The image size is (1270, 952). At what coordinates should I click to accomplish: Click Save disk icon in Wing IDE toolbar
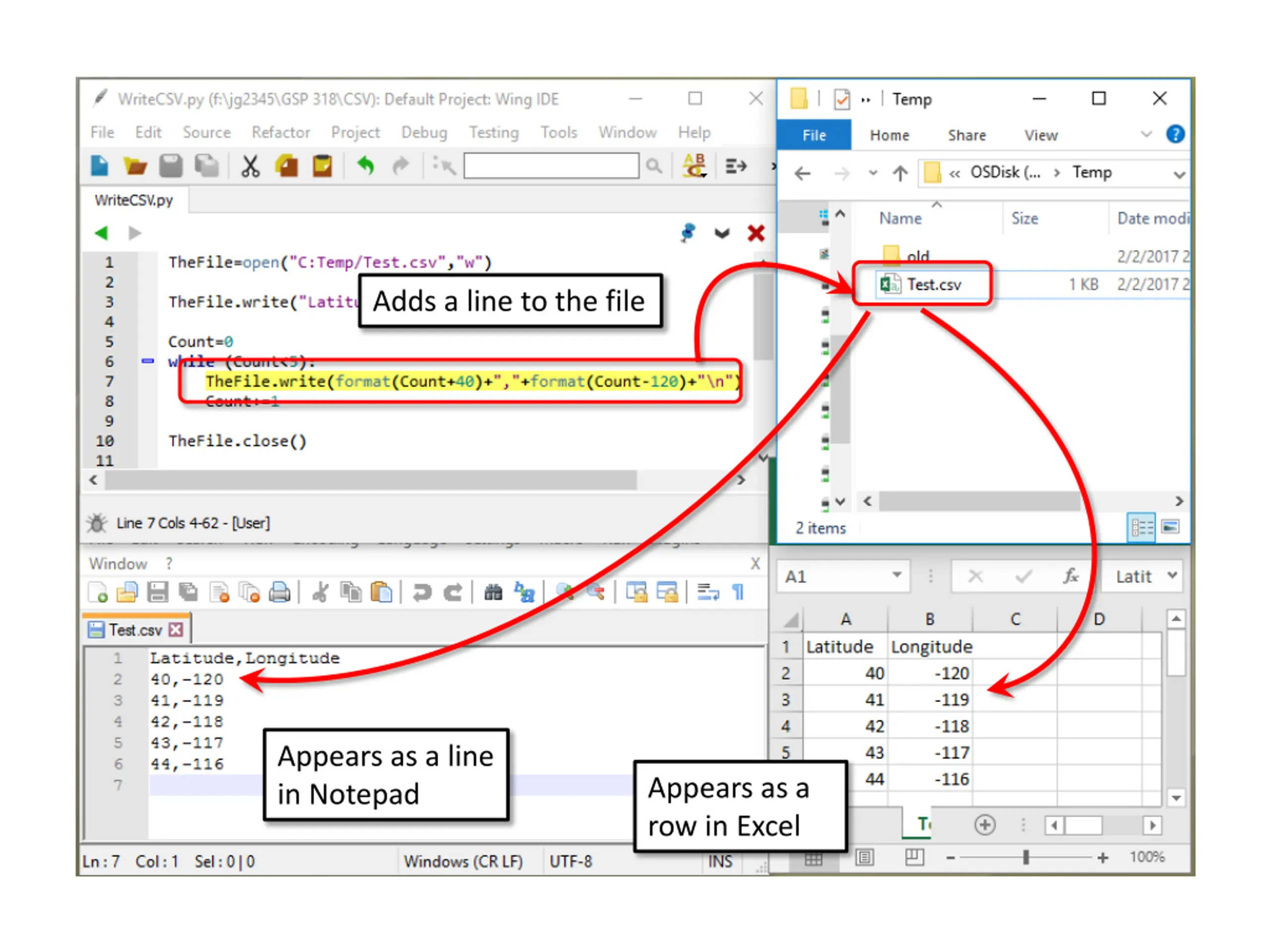click(171, 166)
